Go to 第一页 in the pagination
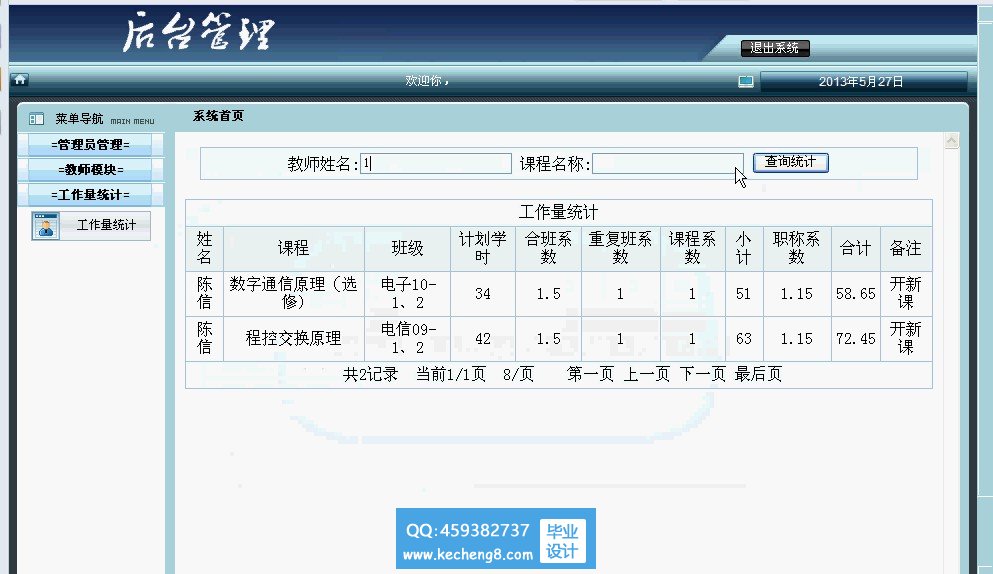This screenshot has width=993, height=574. [x=590, y=374]
